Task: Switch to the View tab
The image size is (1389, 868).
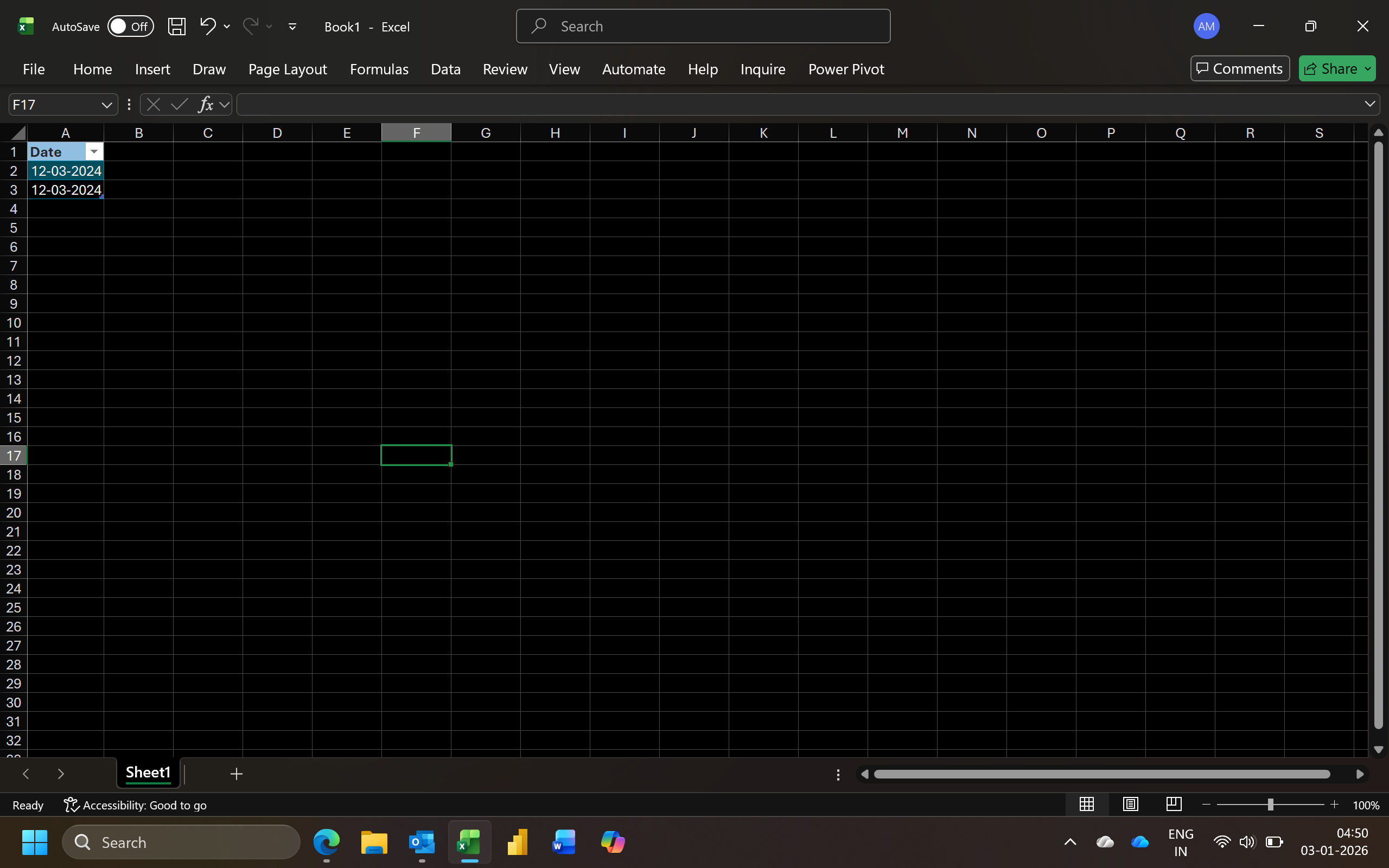Action: pyautogui.click(x=564, y=69)
